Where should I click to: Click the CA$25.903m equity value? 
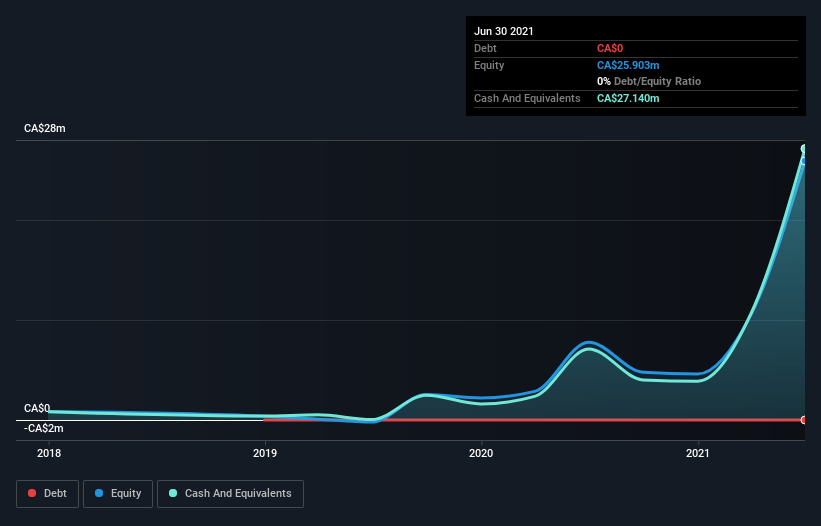[628, 65]
